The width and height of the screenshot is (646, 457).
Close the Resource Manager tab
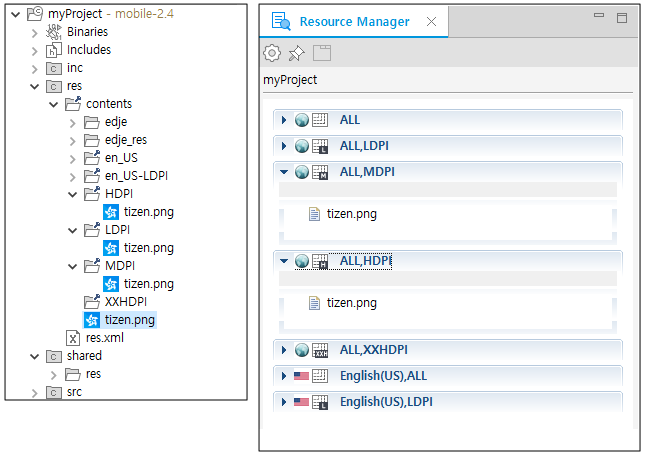pyautogui.click(x=431, y=22)
